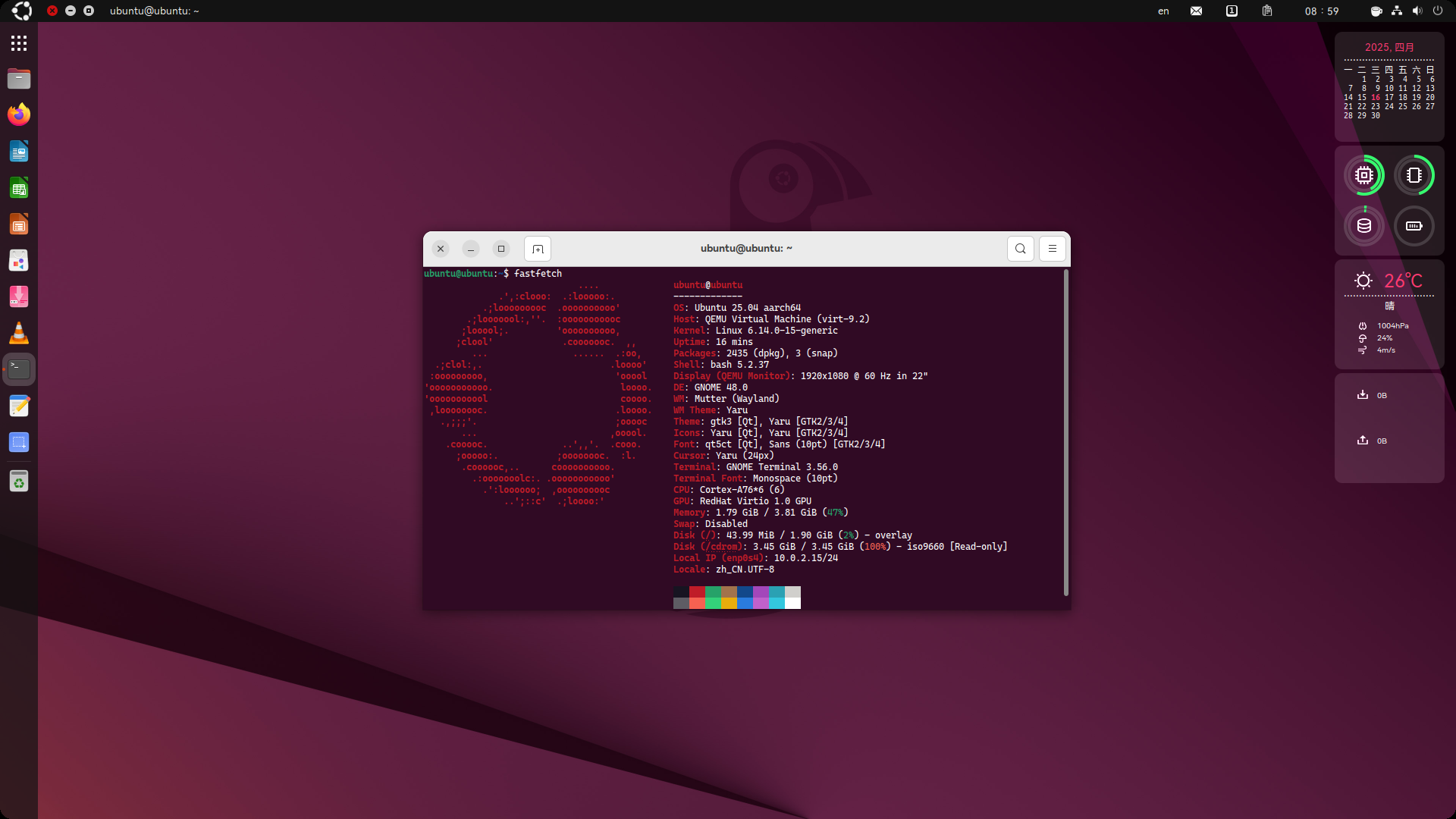Image resolution: width=1456 pixels, height=819 pixels.
Task: Open the 'en' input language menu
Action: 1163,11
